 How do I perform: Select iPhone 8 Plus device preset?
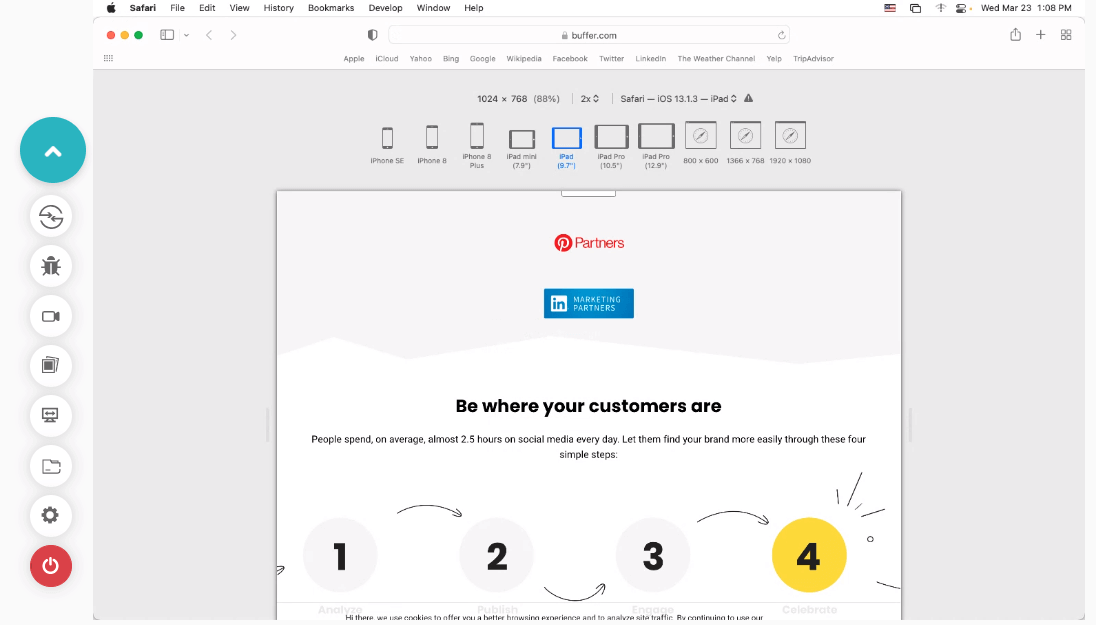[x=477, y=145]
